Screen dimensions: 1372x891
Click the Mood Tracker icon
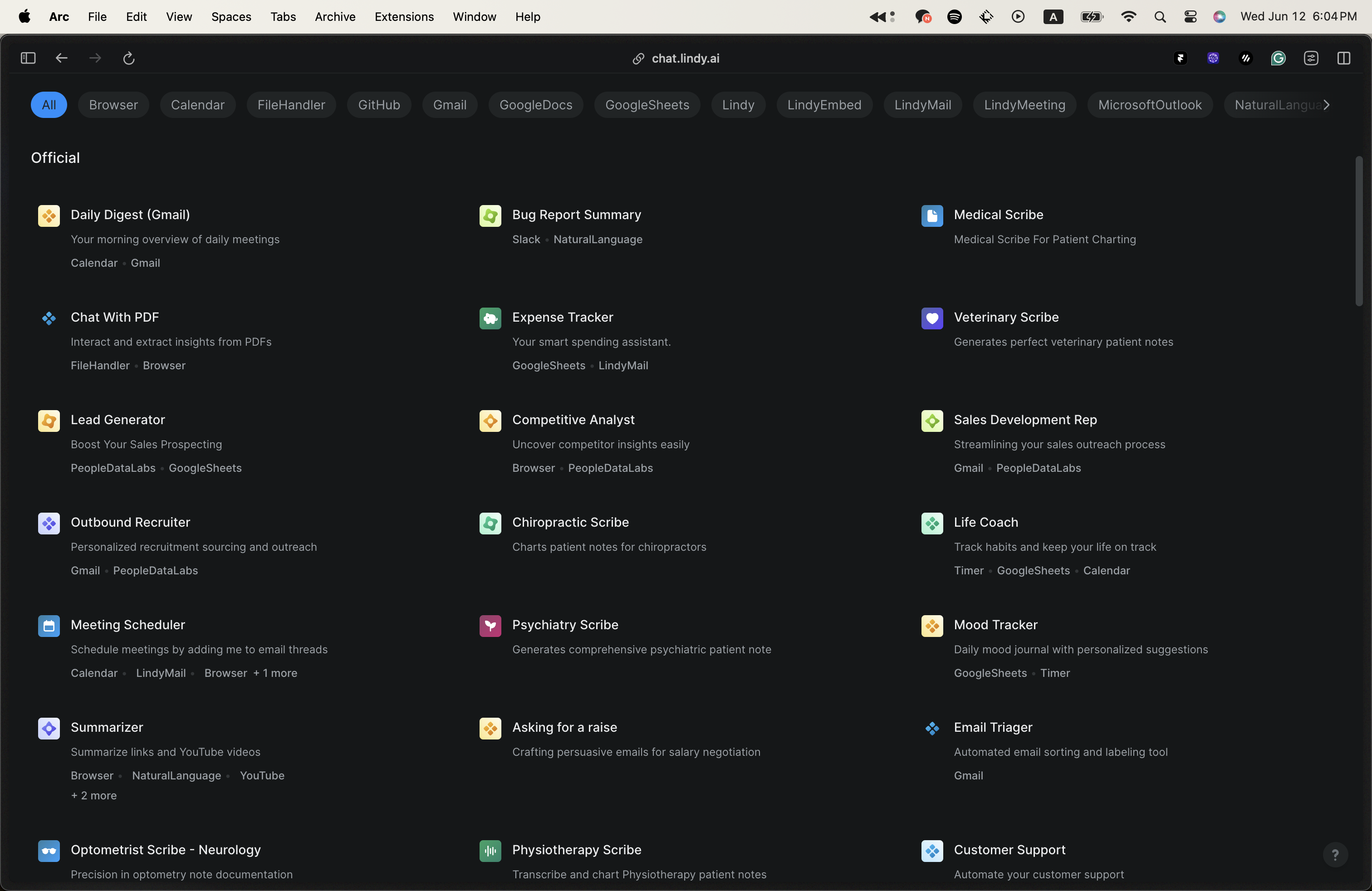click(x=932, y=627)
